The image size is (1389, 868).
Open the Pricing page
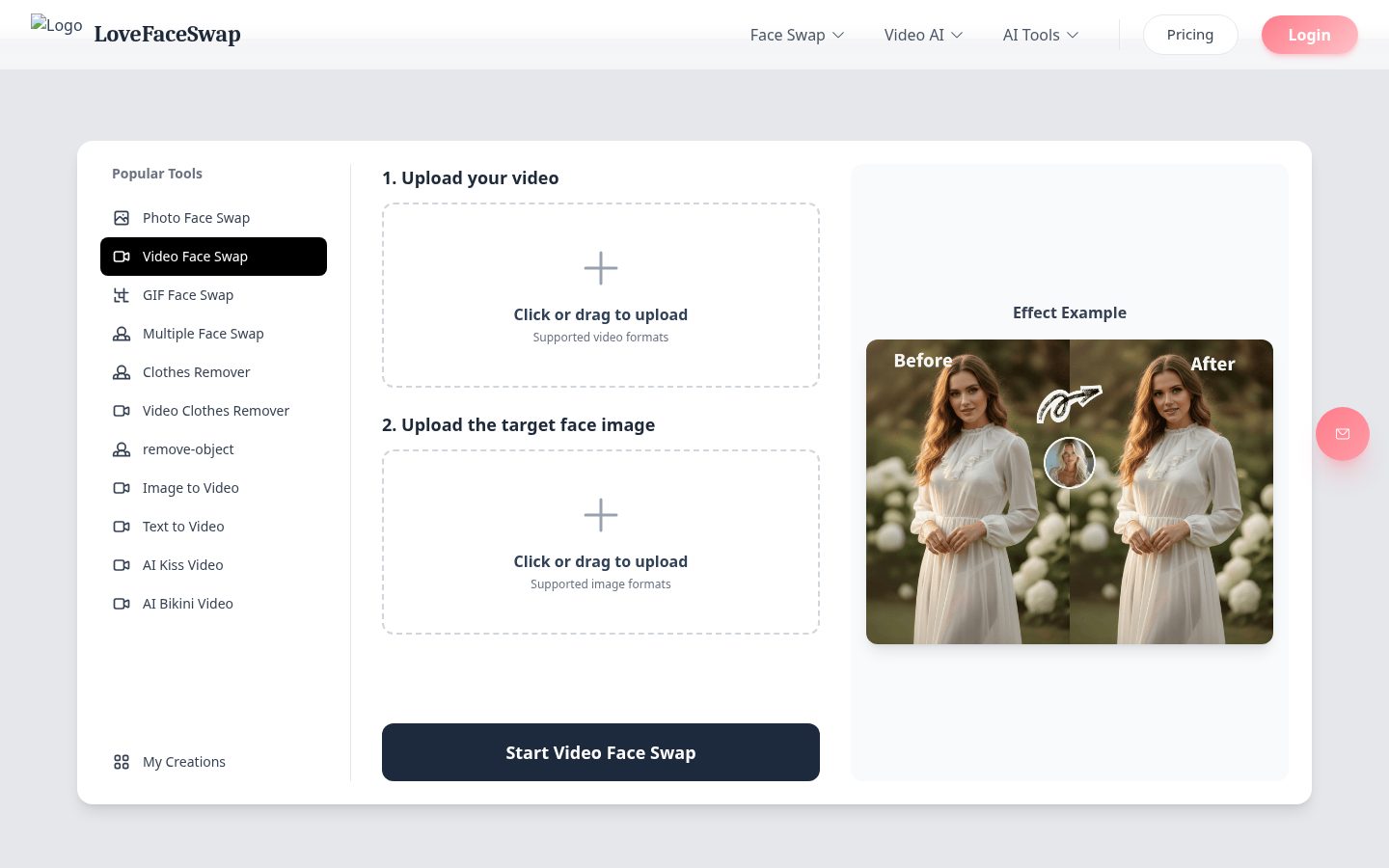pyautogui.click(x=1190, y=35)
